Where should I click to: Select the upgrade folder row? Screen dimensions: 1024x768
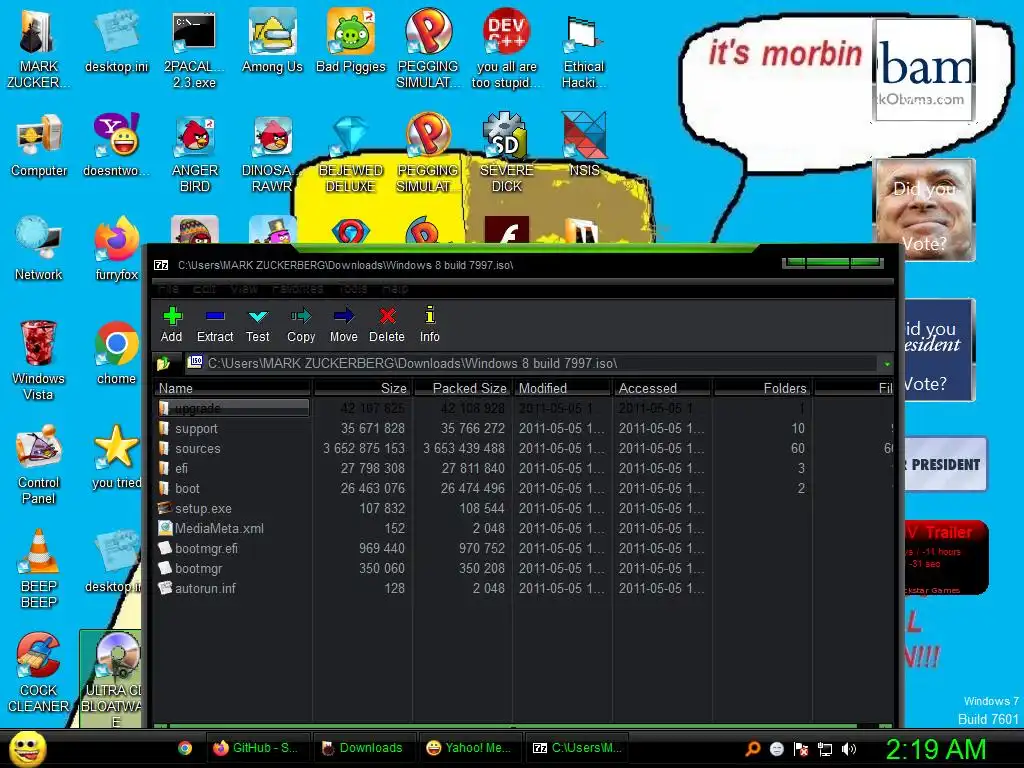[233, 408]
